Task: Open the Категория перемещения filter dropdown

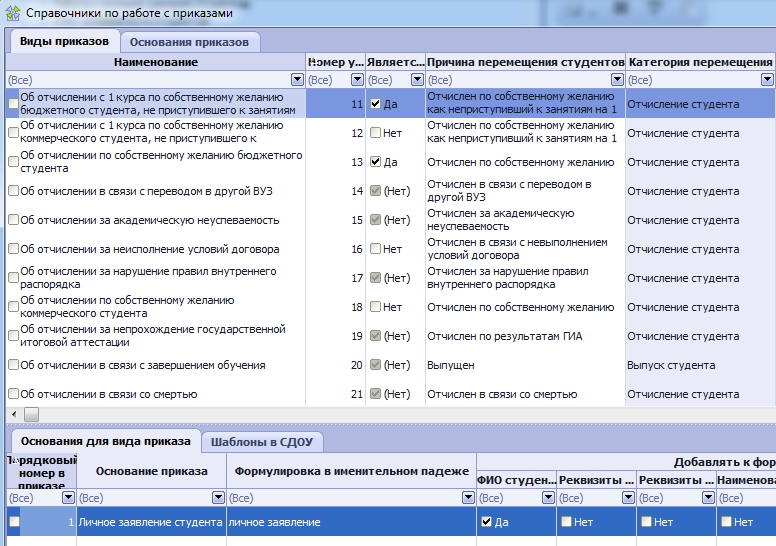Action: (x=767, y=79)
